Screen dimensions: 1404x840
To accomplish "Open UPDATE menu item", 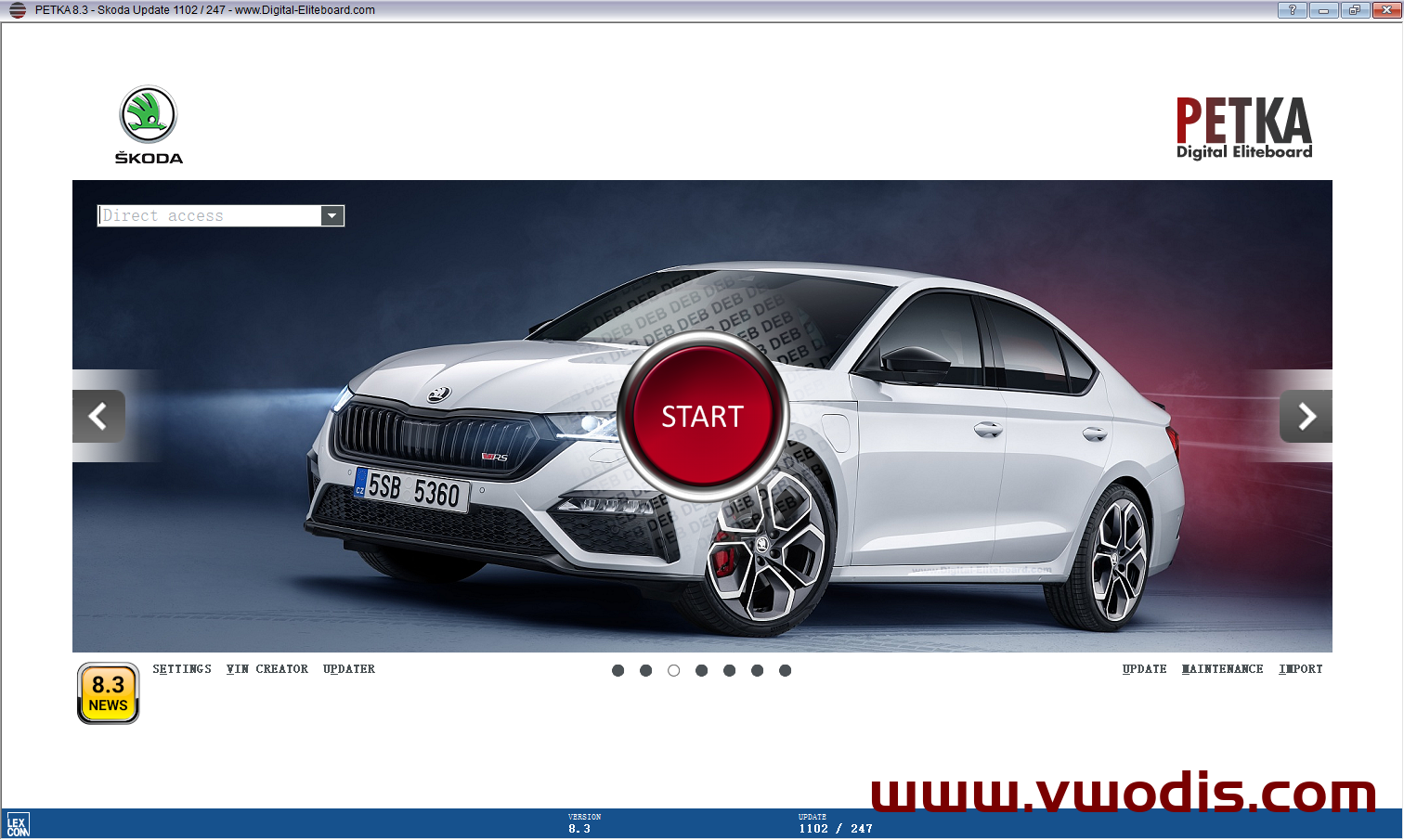I will pyautogui.click(x=1144, y=669).
